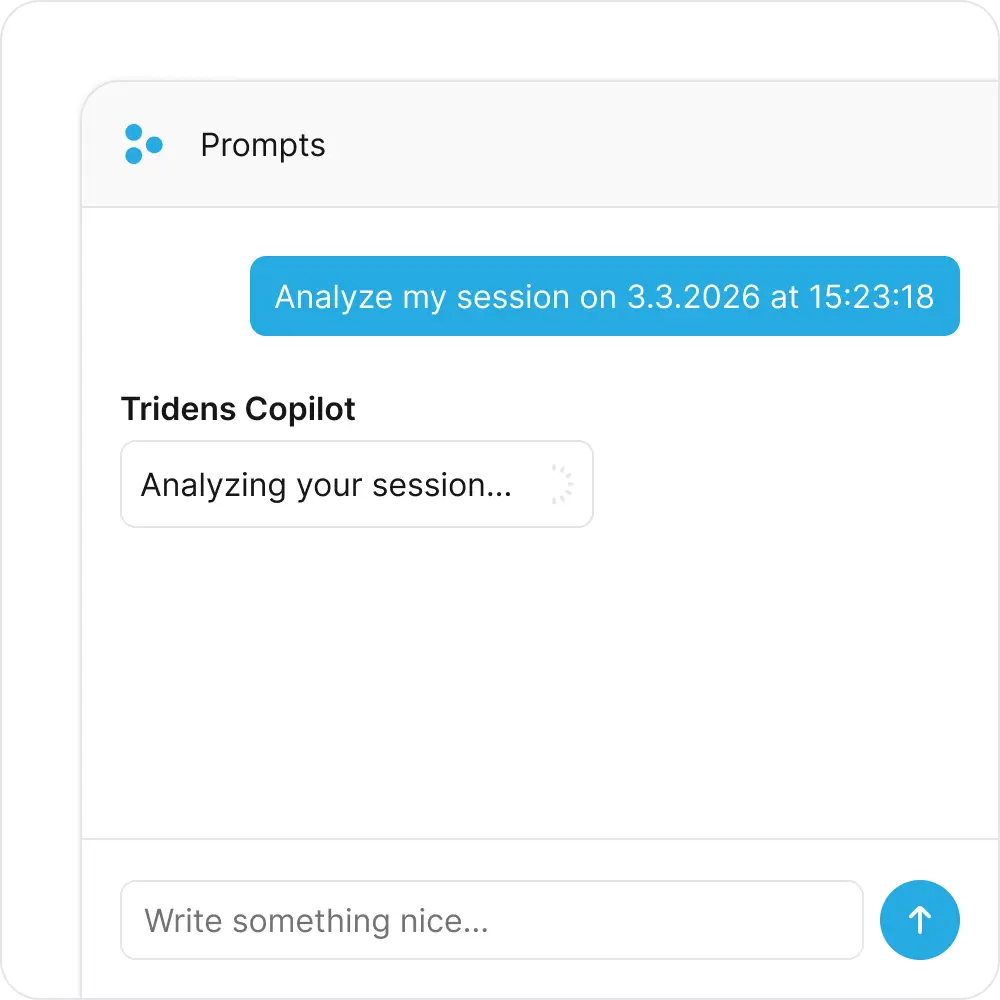Click the "Prompts" header title
Viewport: 1000px width, 1000px height.
pyautogui.click(x=263, y=145)
